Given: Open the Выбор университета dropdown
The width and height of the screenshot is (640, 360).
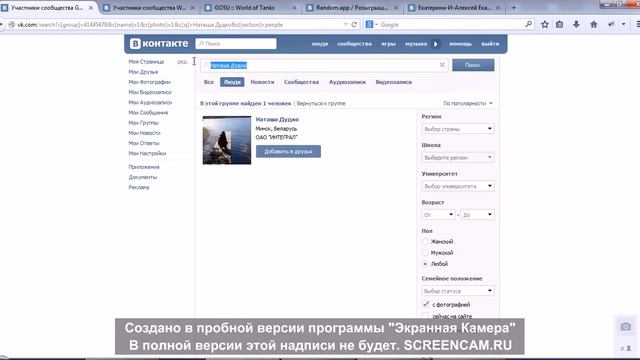Looking at the screenshot, I should [458, 186].
